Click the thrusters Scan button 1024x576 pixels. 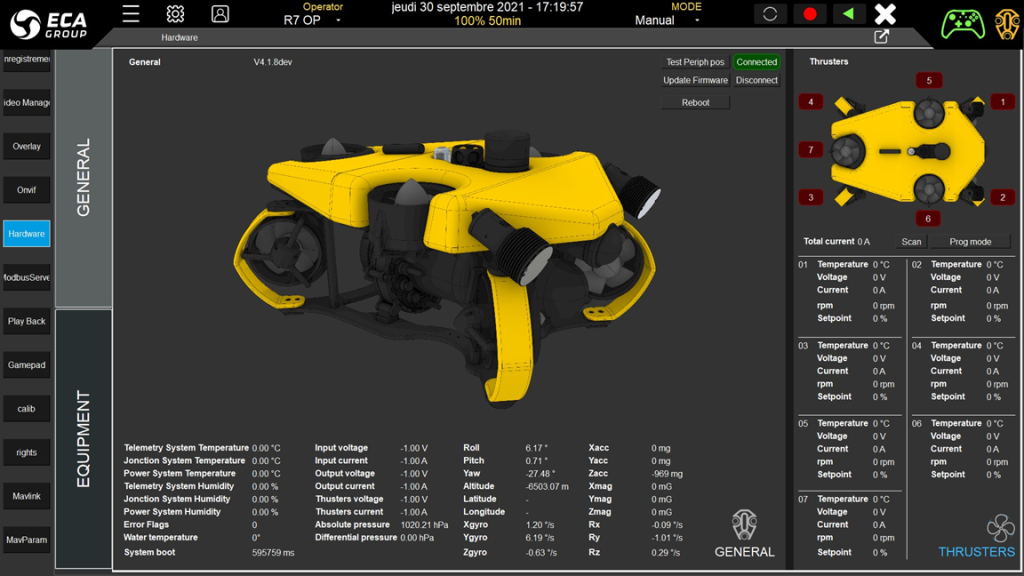coord(911,242)
